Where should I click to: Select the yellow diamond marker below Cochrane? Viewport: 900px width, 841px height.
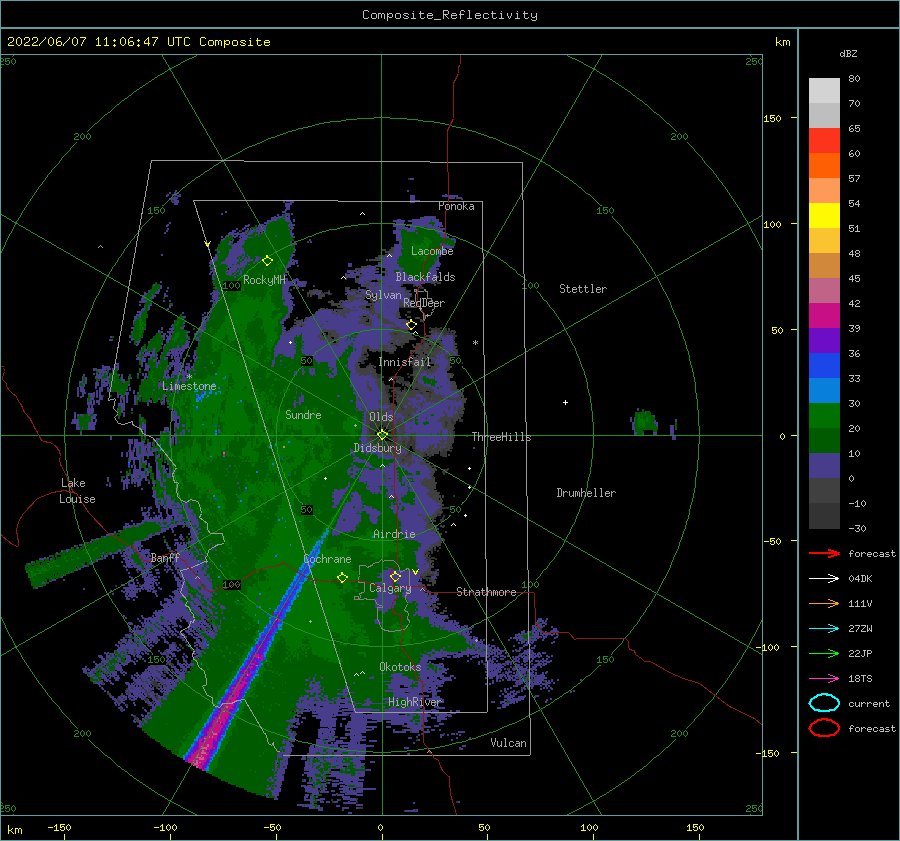pos(343,577)
